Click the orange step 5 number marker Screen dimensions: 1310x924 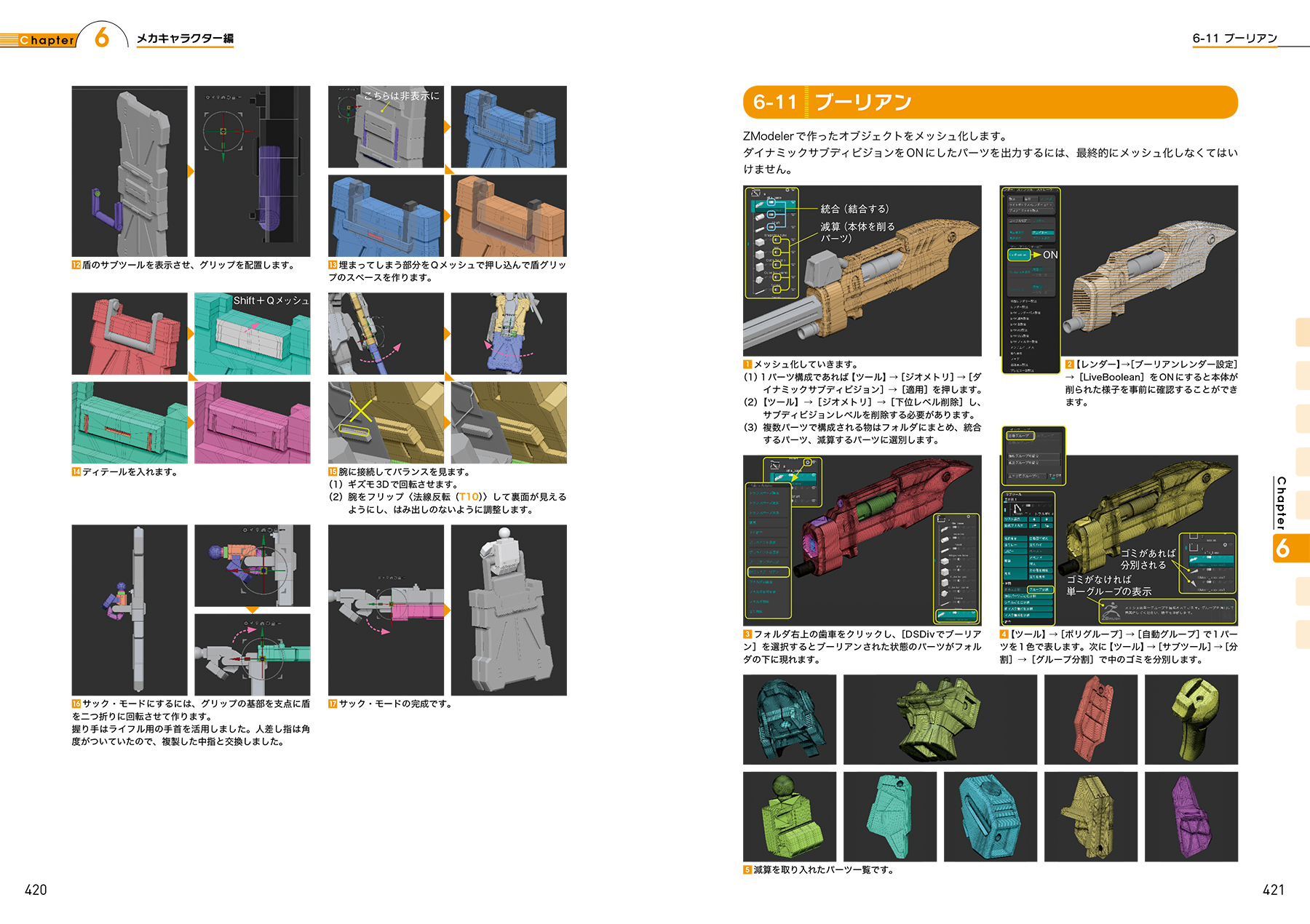pos(747,869)
